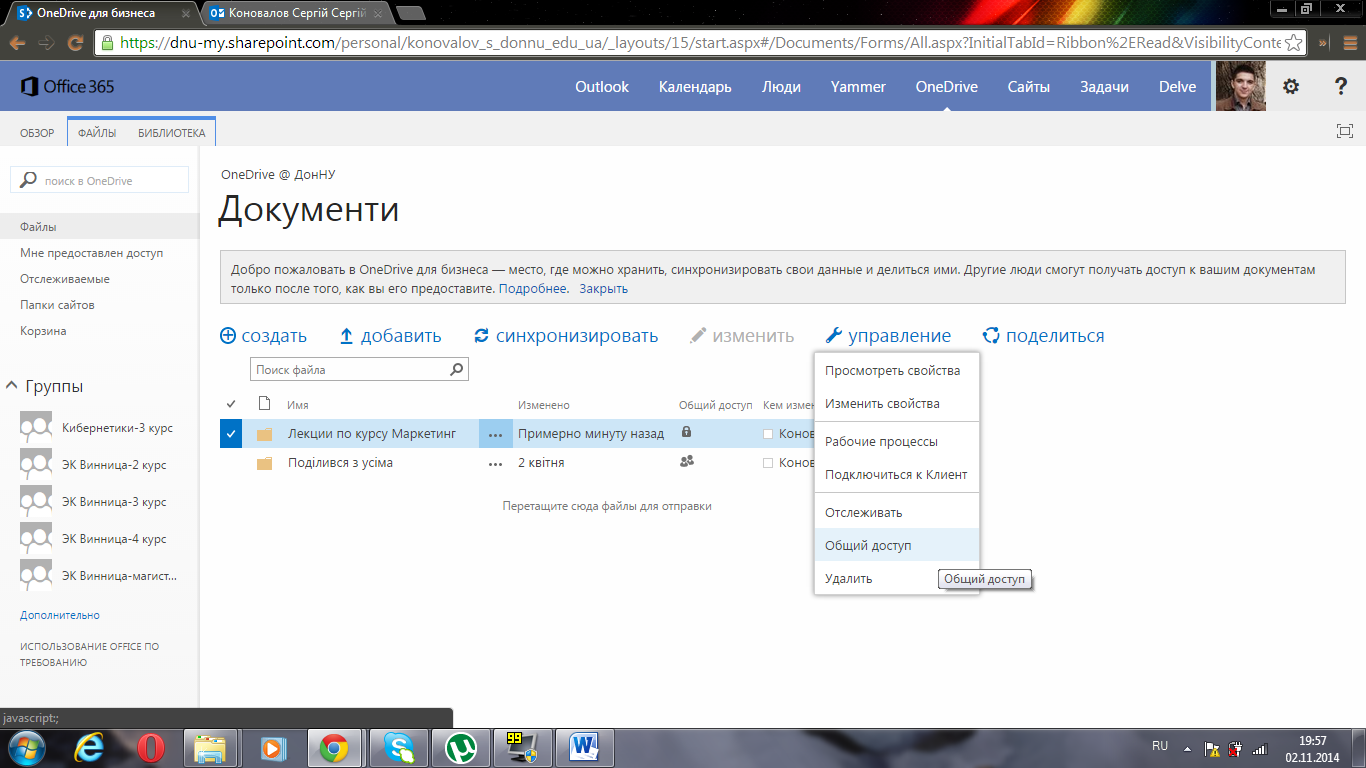Click the Подробнее link in banner
Image resolution: width=1366 pixels, height=768 pixels.
[534, 289]
